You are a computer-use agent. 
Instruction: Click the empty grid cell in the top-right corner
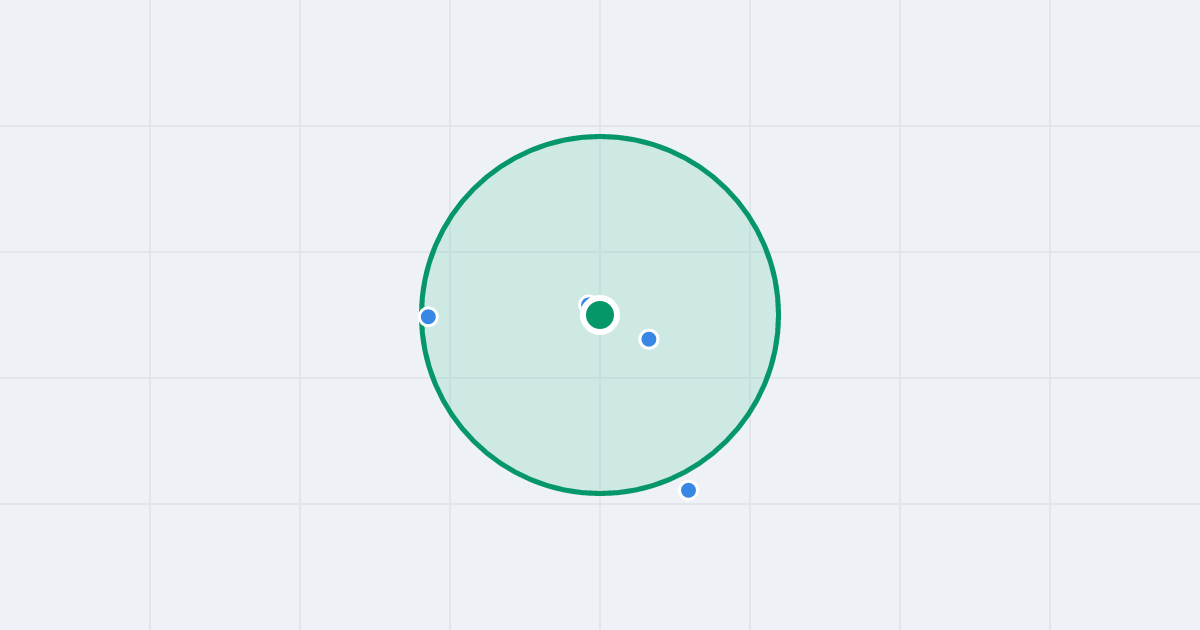tap(1125, 63)
